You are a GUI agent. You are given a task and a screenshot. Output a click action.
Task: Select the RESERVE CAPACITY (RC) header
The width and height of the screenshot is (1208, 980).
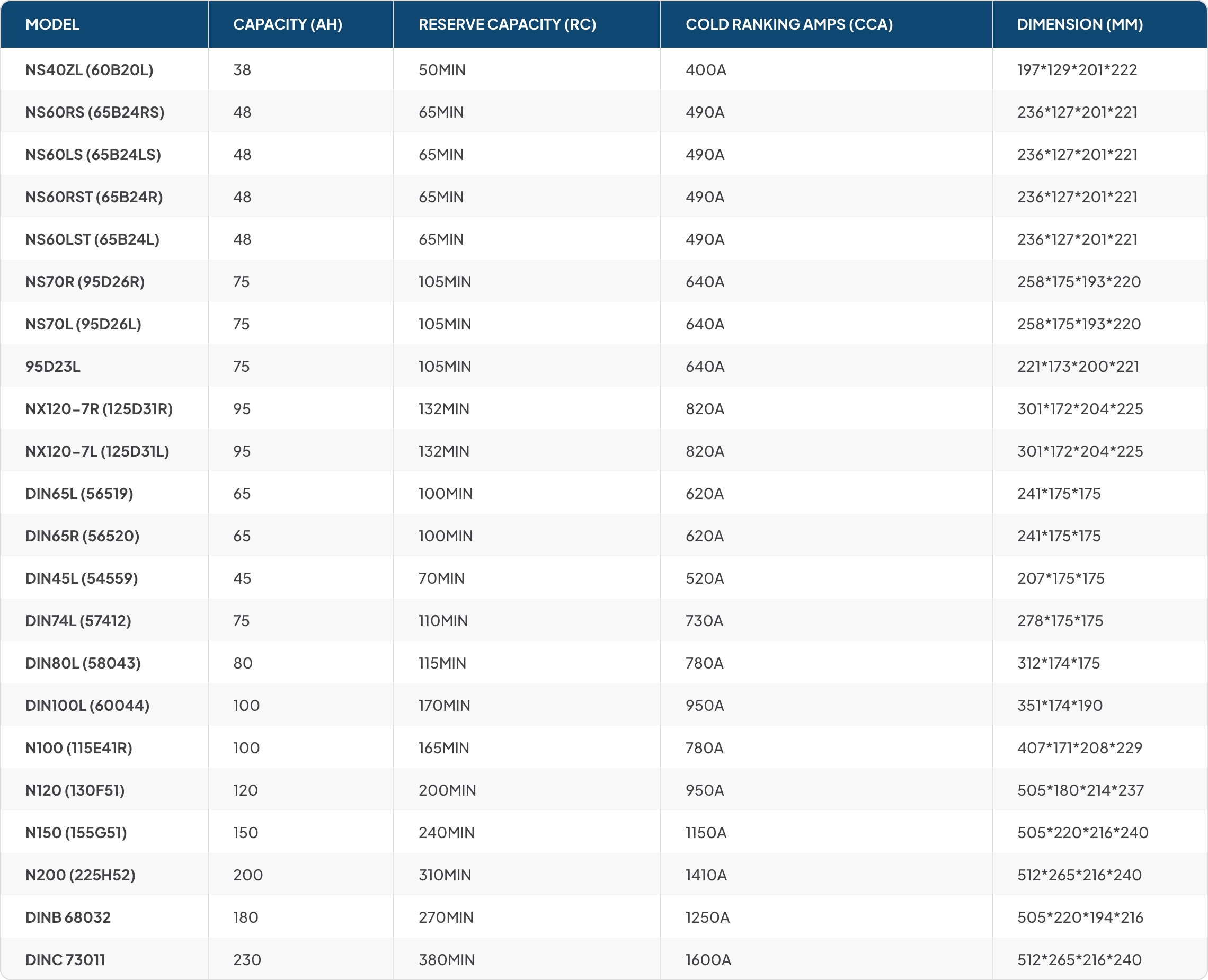(x=507, y=24)
